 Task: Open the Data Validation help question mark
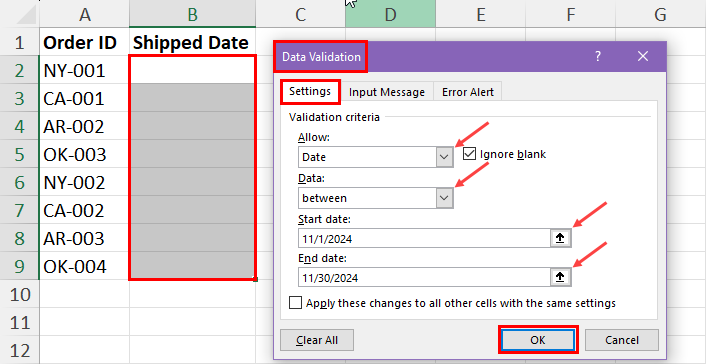597,57
